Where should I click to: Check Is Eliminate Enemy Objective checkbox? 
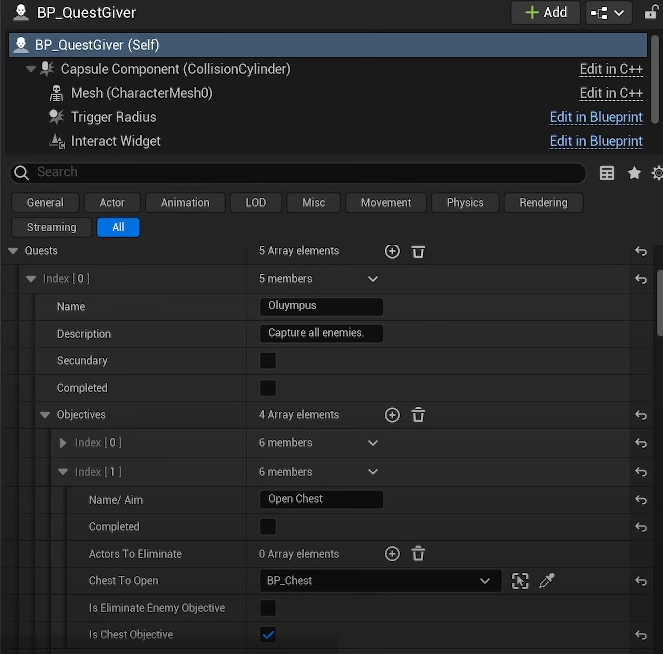coord(268,608)
